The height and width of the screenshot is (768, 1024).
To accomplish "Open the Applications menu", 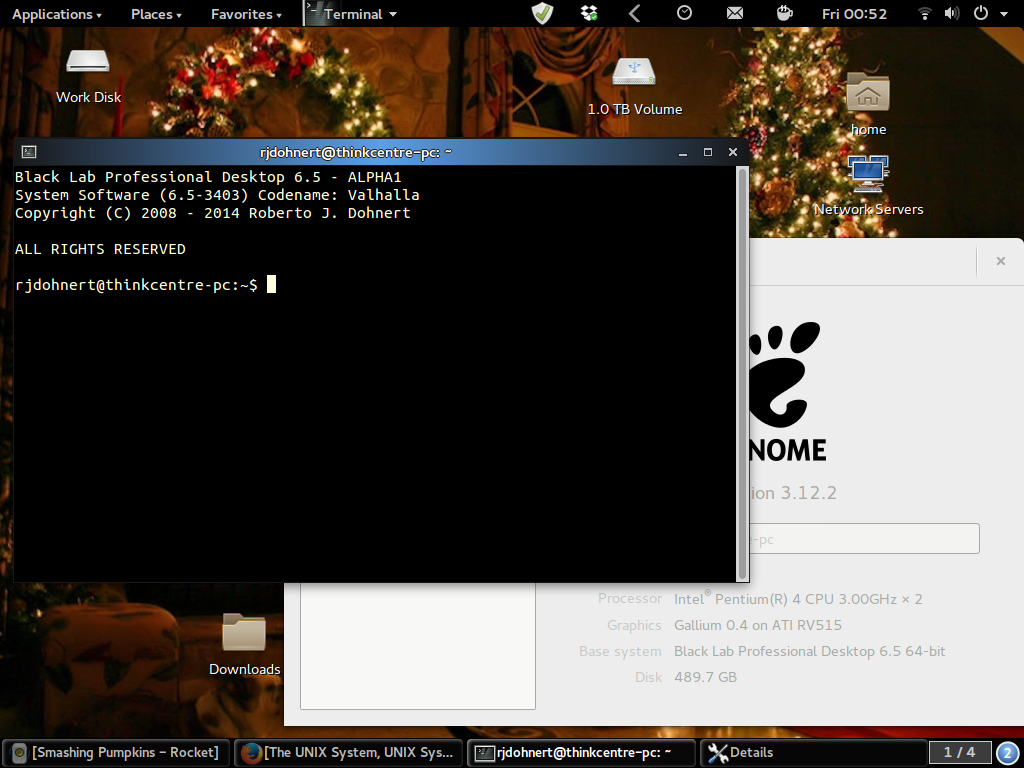I will coord(57,14).
